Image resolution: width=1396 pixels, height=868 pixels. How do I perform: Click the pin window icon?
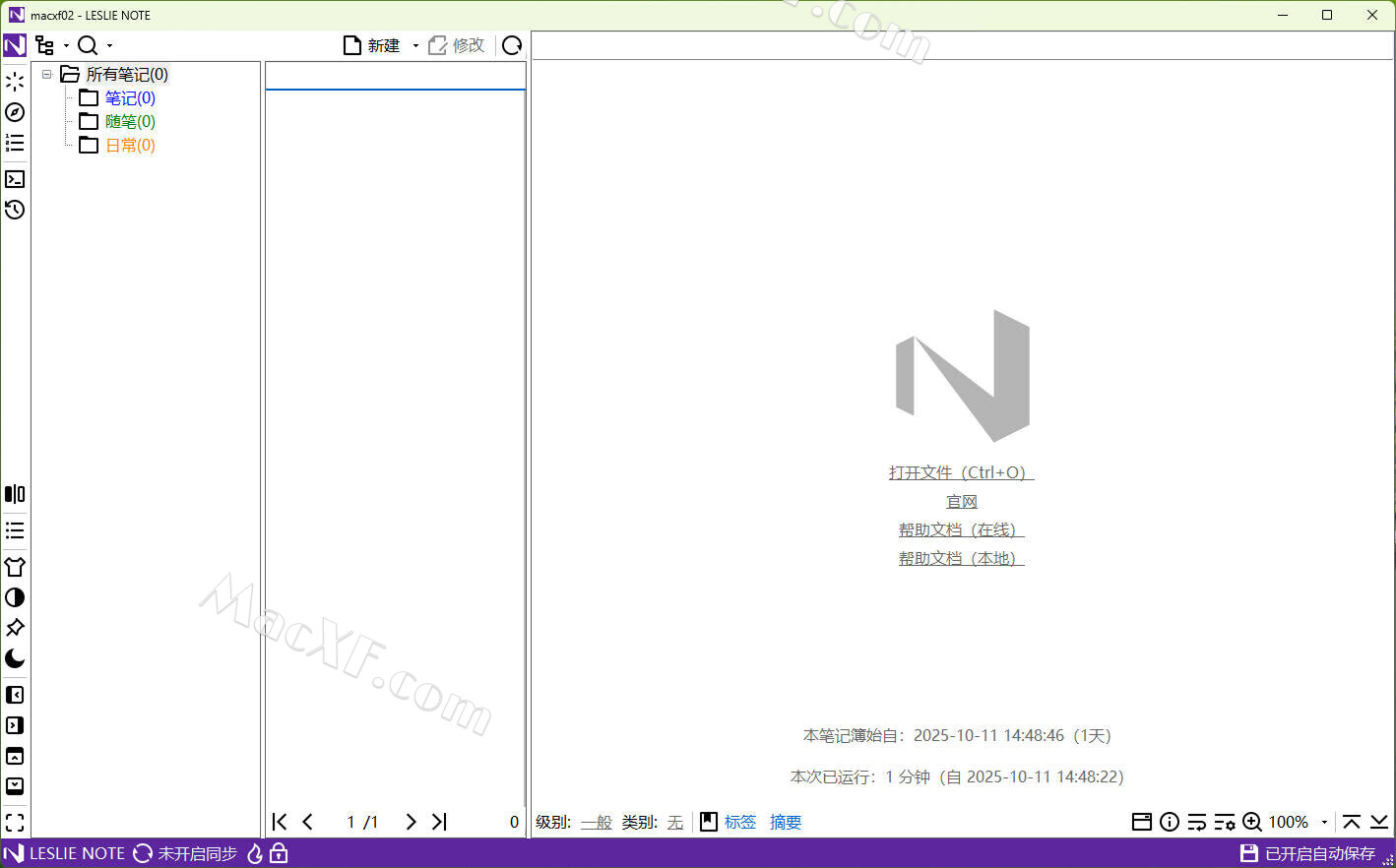(x=15, y=628)
